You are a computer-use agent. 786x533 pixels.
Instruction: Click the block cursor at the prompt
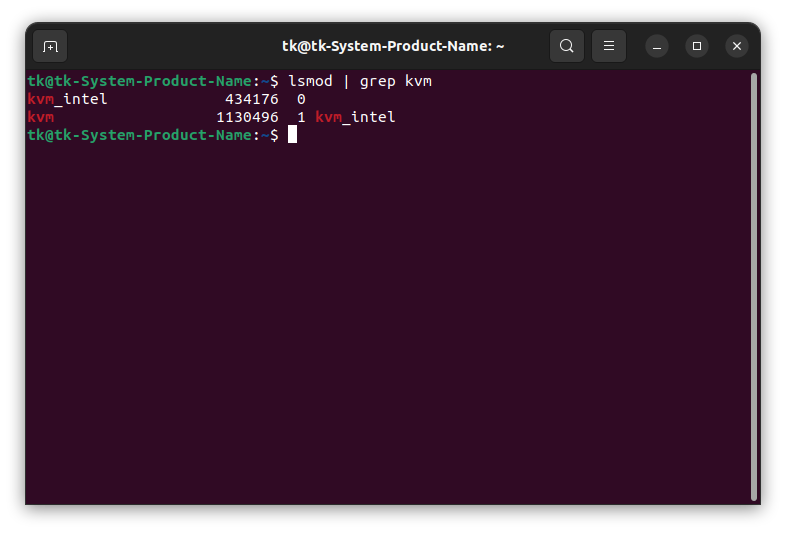292,135
